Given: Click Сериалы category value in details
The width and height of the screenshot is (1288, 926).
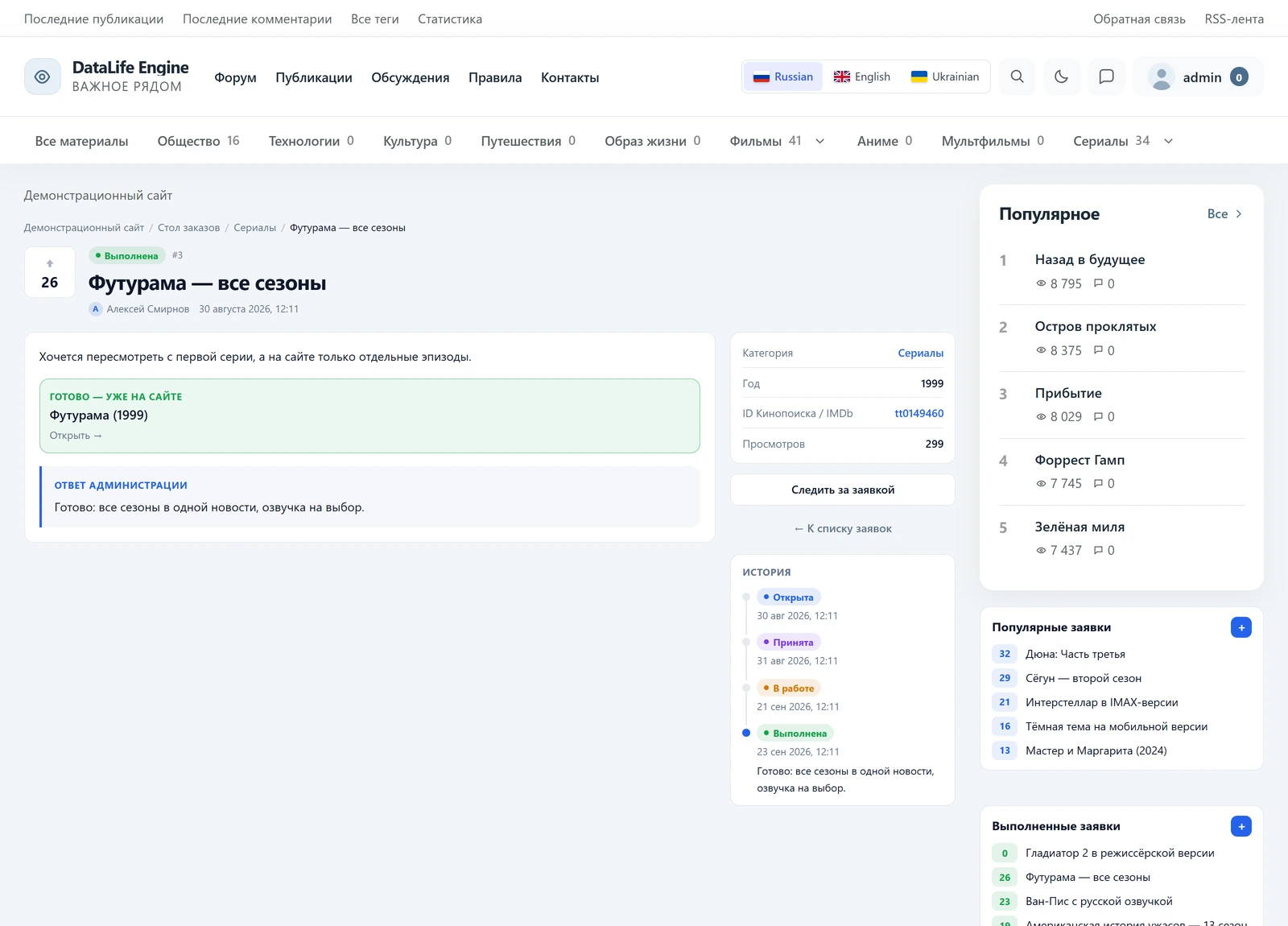Looking at the screenshot, I should click(x=920, y=353).
